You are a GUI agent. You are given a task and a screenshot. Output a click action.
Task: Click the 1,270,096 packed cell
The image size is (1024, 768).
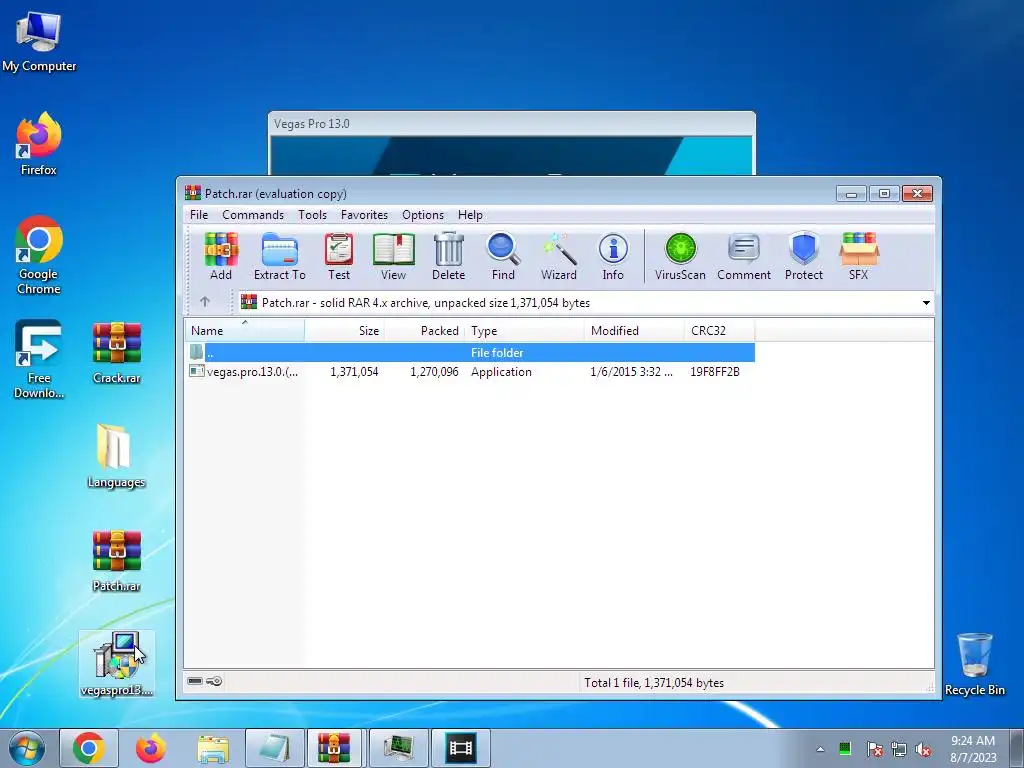pyautogui.click(x=434, y=372)
